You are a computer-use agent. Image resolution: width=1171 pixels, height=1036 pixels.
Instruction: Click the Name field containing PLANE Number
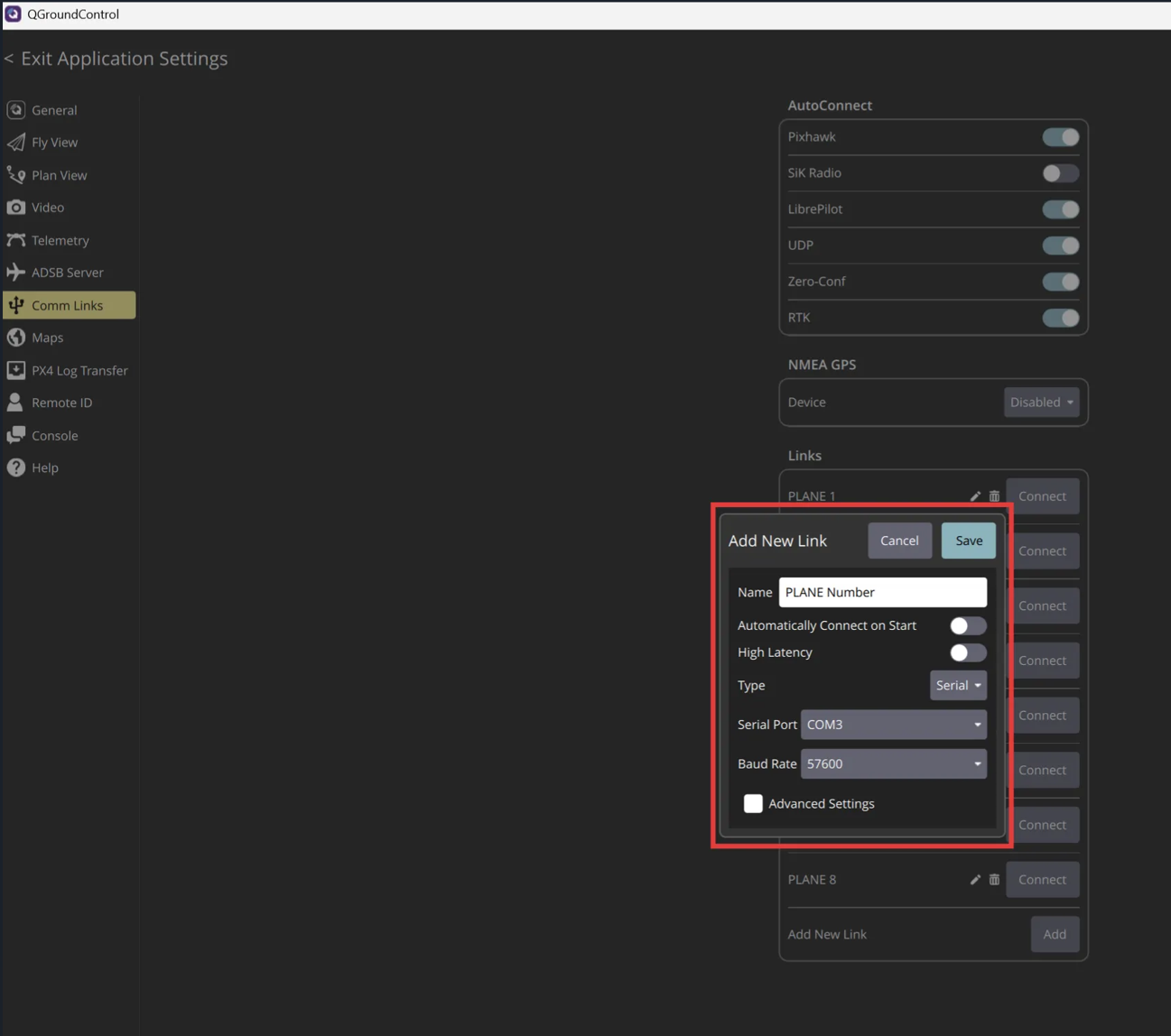coord(882,592)
